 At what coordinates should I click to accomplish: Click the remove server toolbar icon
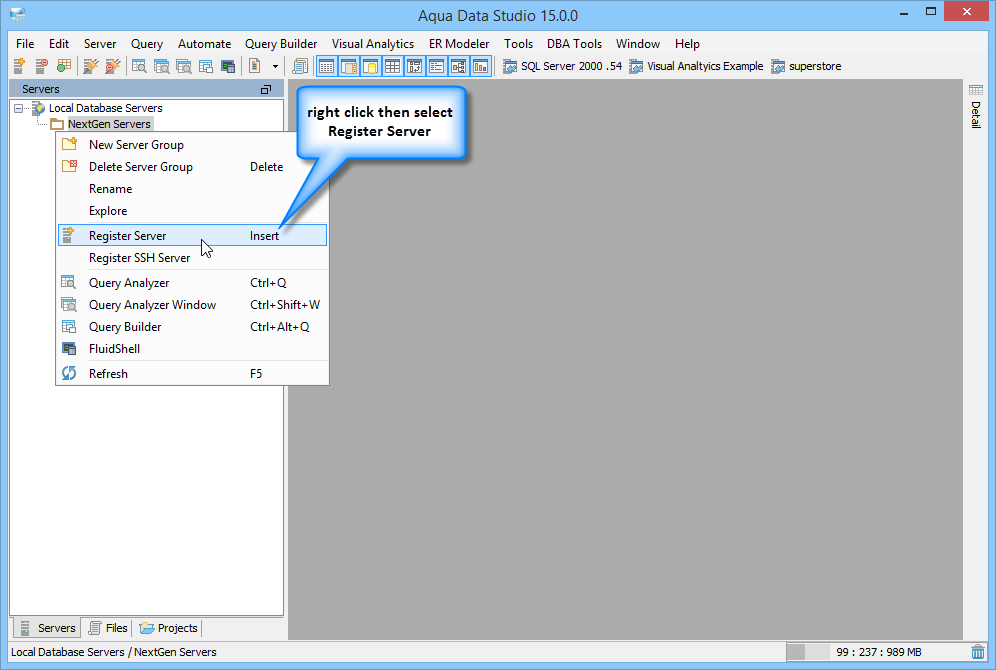pyautogui.click(x=41, y=66)
